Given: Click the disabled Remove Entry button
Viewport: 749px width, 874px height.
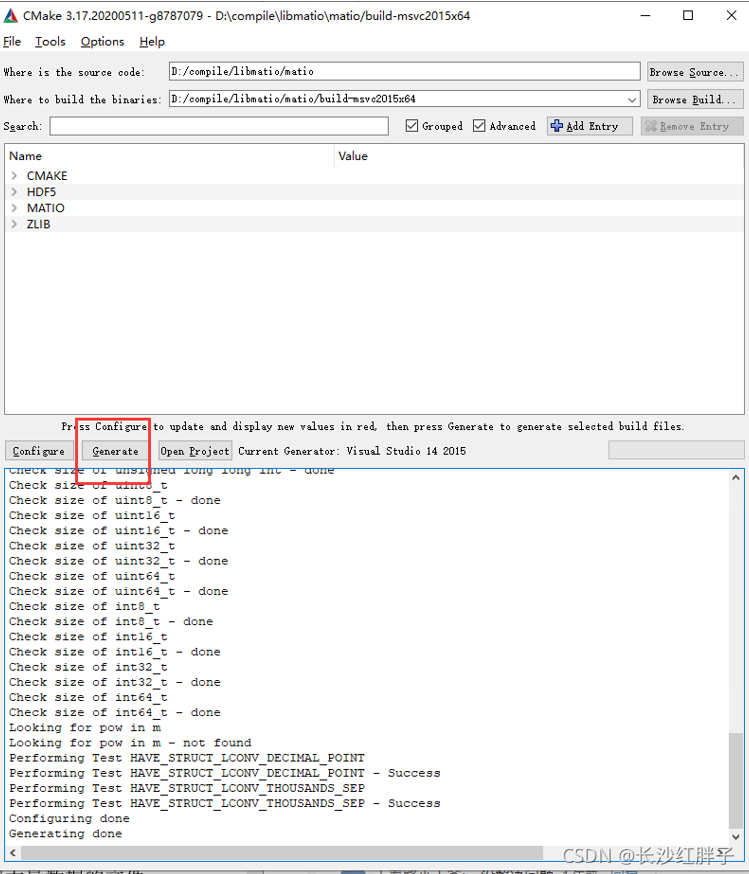Looking at the screenshot, I should (692, 126).
